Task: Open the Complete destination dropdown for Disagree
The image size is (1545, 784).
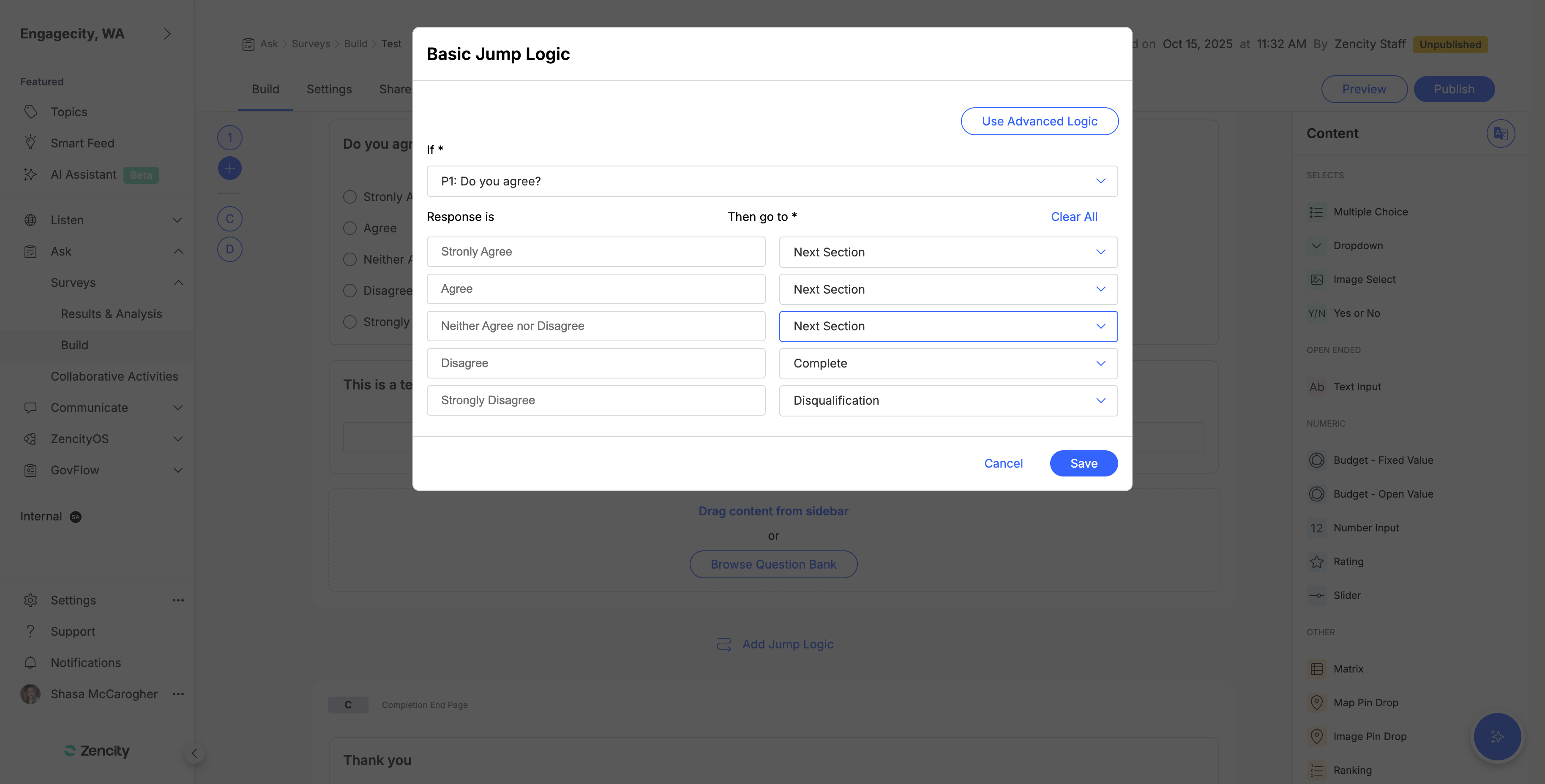Action: click(x=947, y=363)
